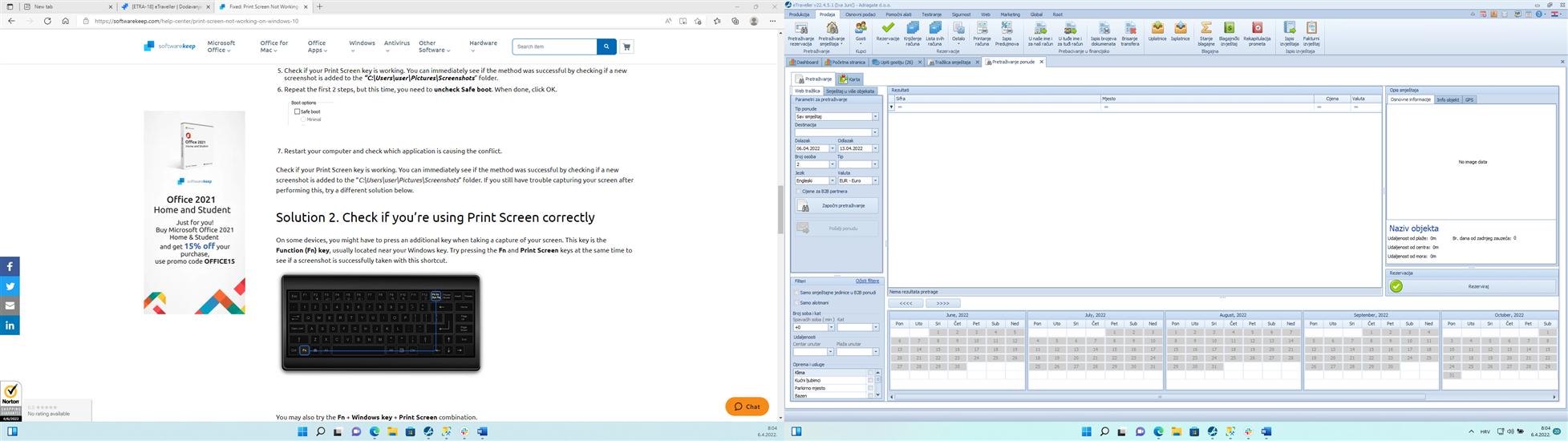Switch to Produkcija ribbon tab
Viewport: 1568px width, 441px height.
pos(799,14)
